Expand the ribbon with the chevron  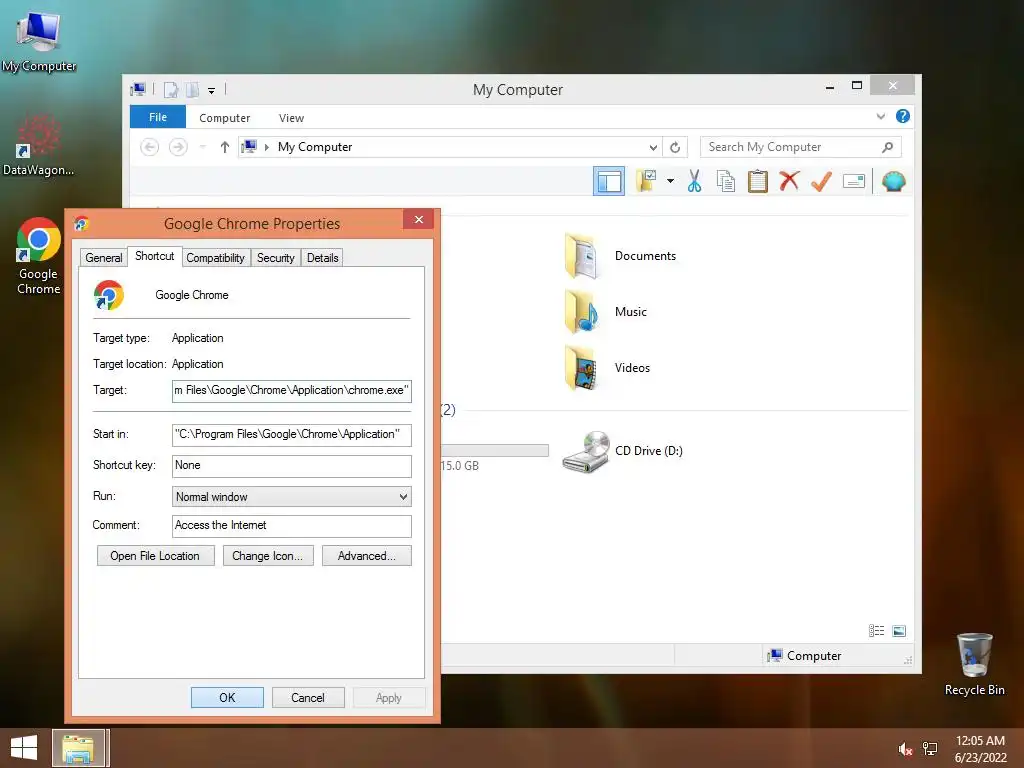[x=880, y=116]
